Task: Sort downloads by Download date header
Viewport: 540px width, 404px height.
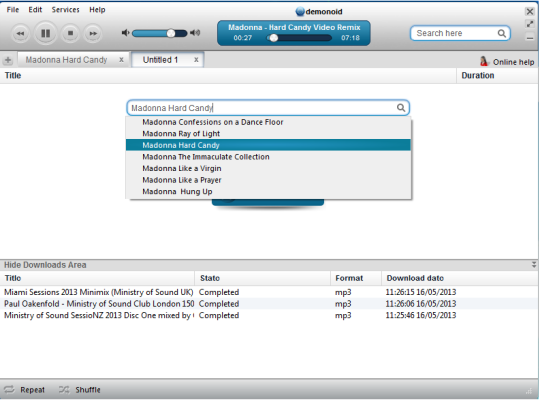Action: (x=459, y=278)
